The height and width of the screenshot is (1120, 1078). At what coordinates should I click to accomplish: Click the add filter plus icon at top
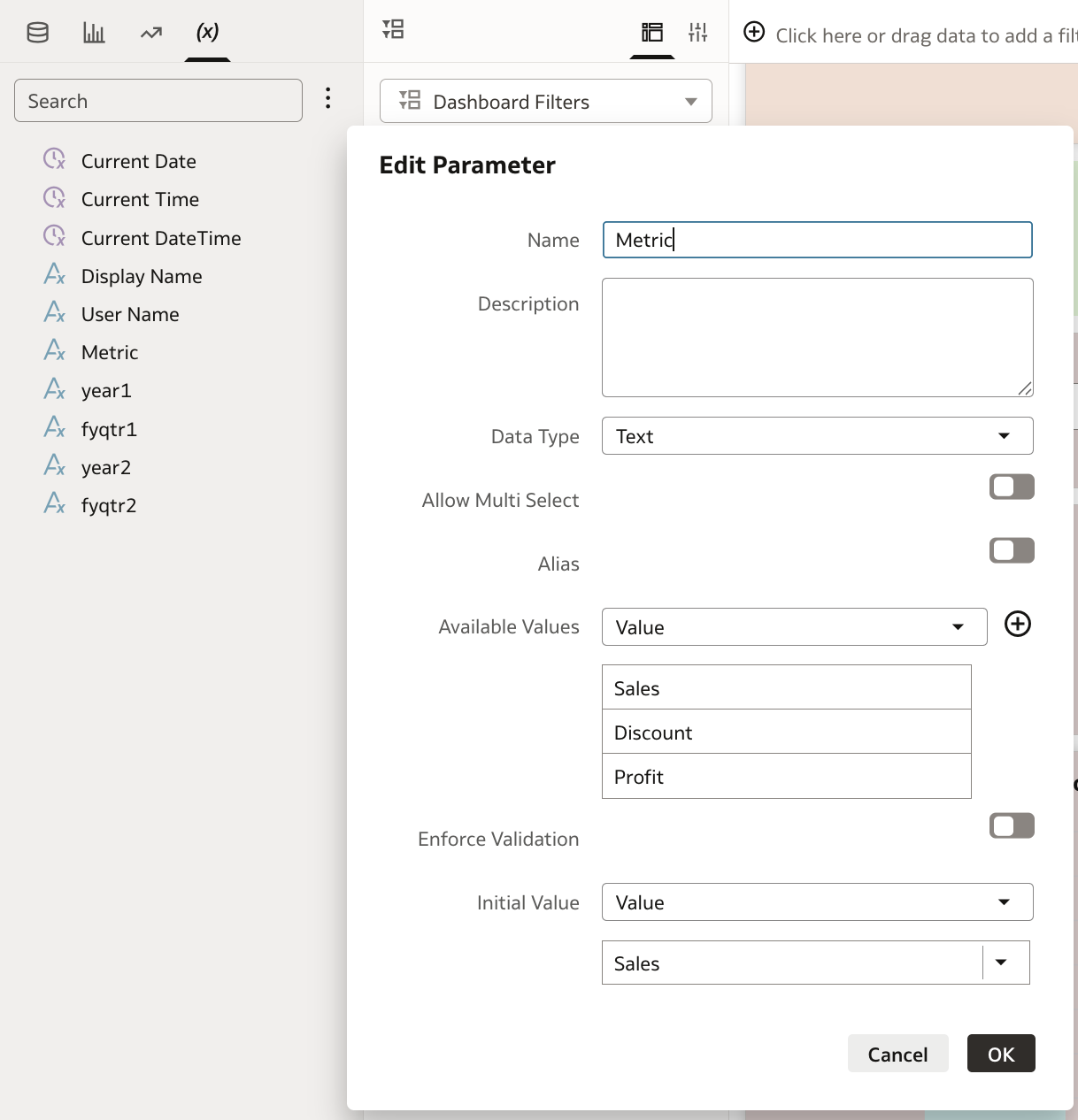tap(754, 32)
